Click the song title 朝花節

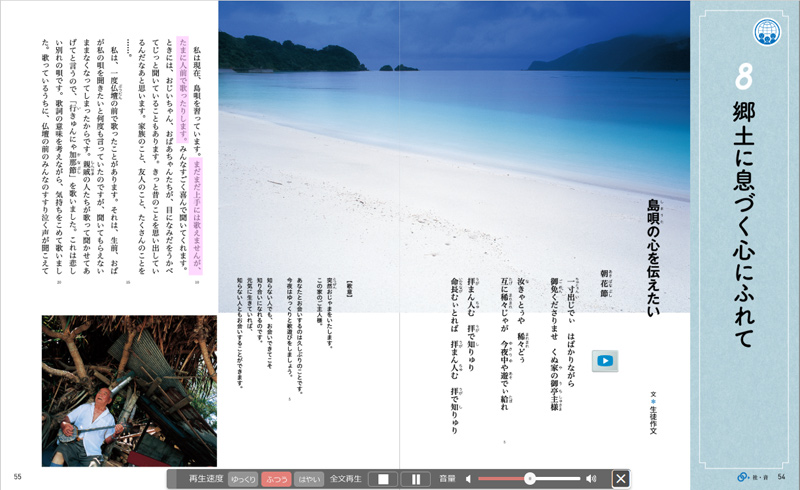[604, 284]
